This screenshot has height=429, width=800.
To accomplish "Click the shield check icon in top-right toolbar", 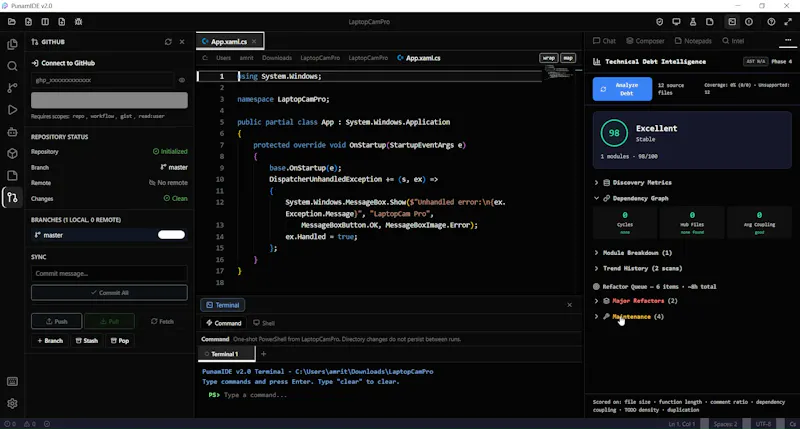I will (x=659, y=22).
